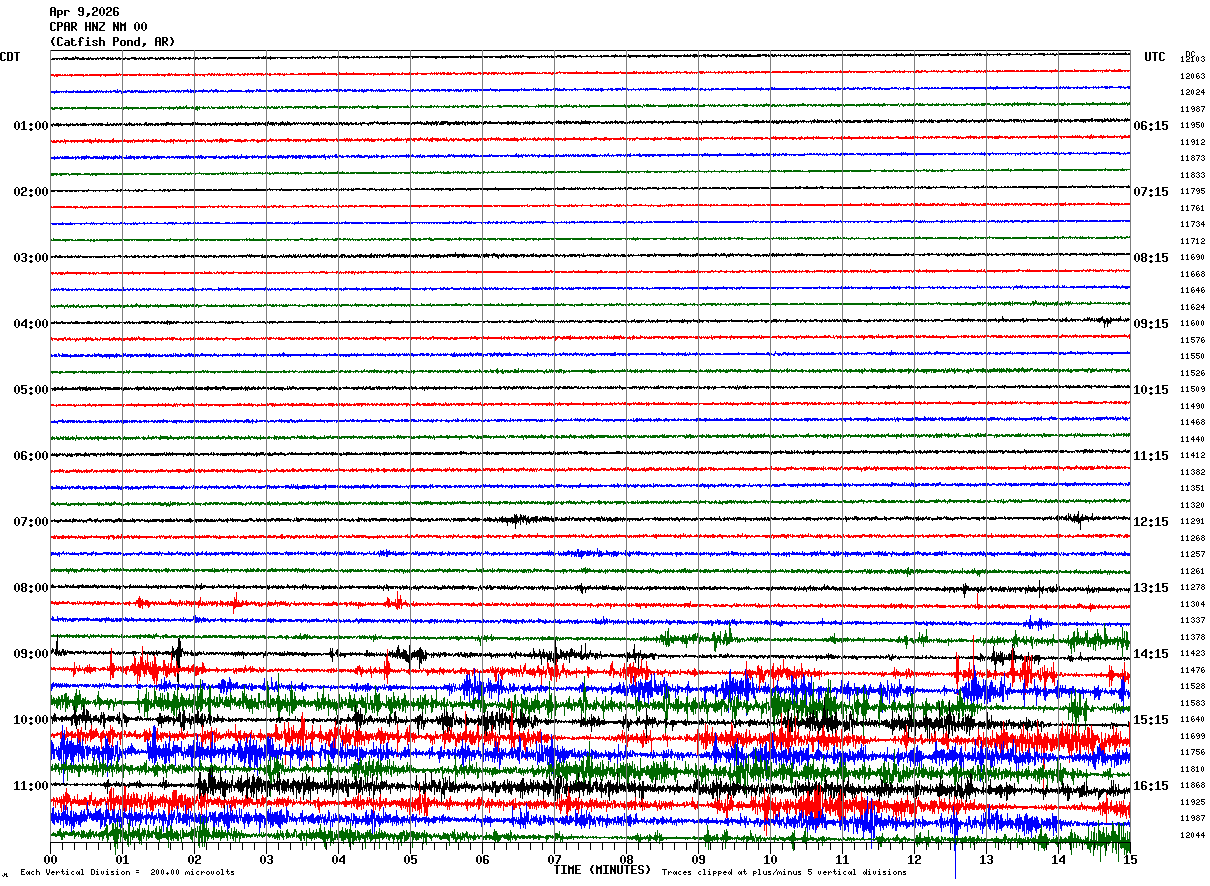Select the station header 'CPAR HNZ NM 00'
This screenshot has width=1210, height=886.
point(98,27)
